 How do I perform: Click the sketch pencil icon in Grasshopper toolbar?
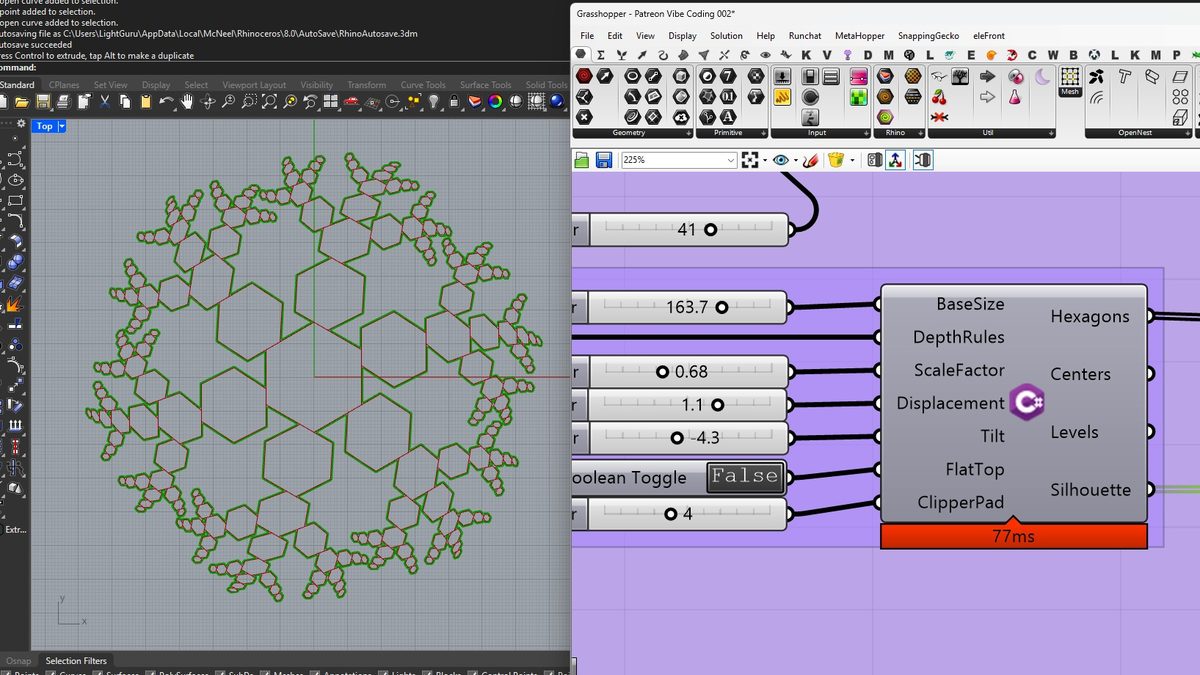pos(810,160)
